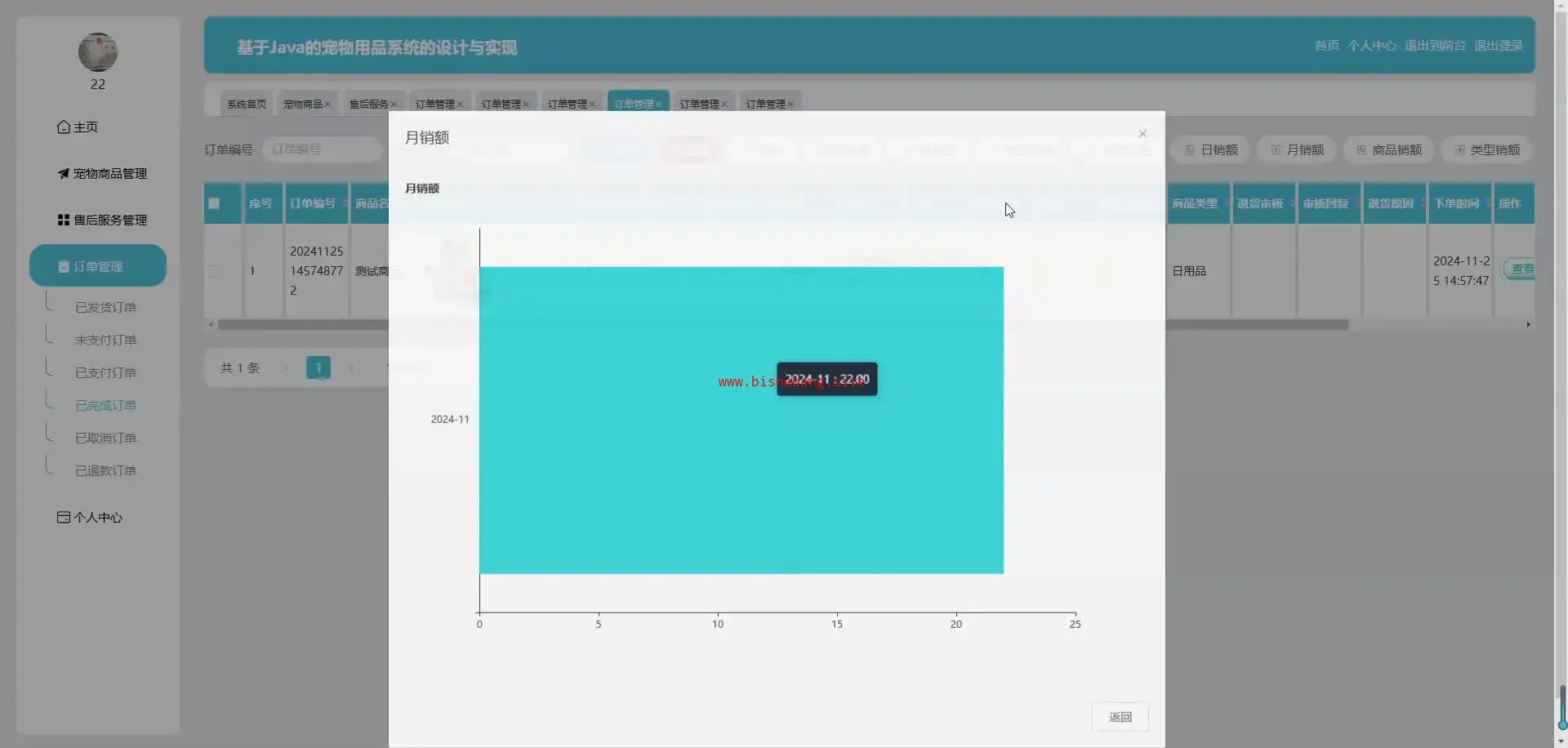Switch to 系统首页 tab
Viewport: 1568px width, 748px height.
(x=247, y=104)
